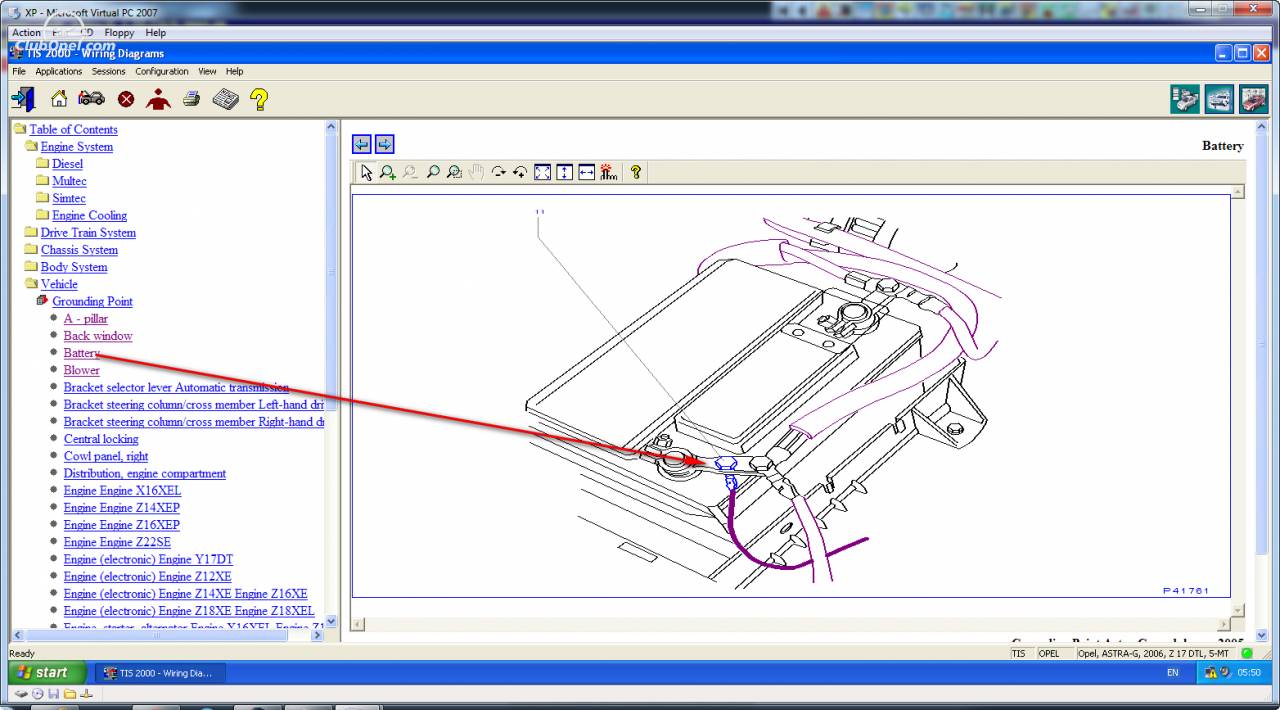Open the Grounding Point entry
The height and width of the screenshot is (710, 1280).
(x=92, y=301)
